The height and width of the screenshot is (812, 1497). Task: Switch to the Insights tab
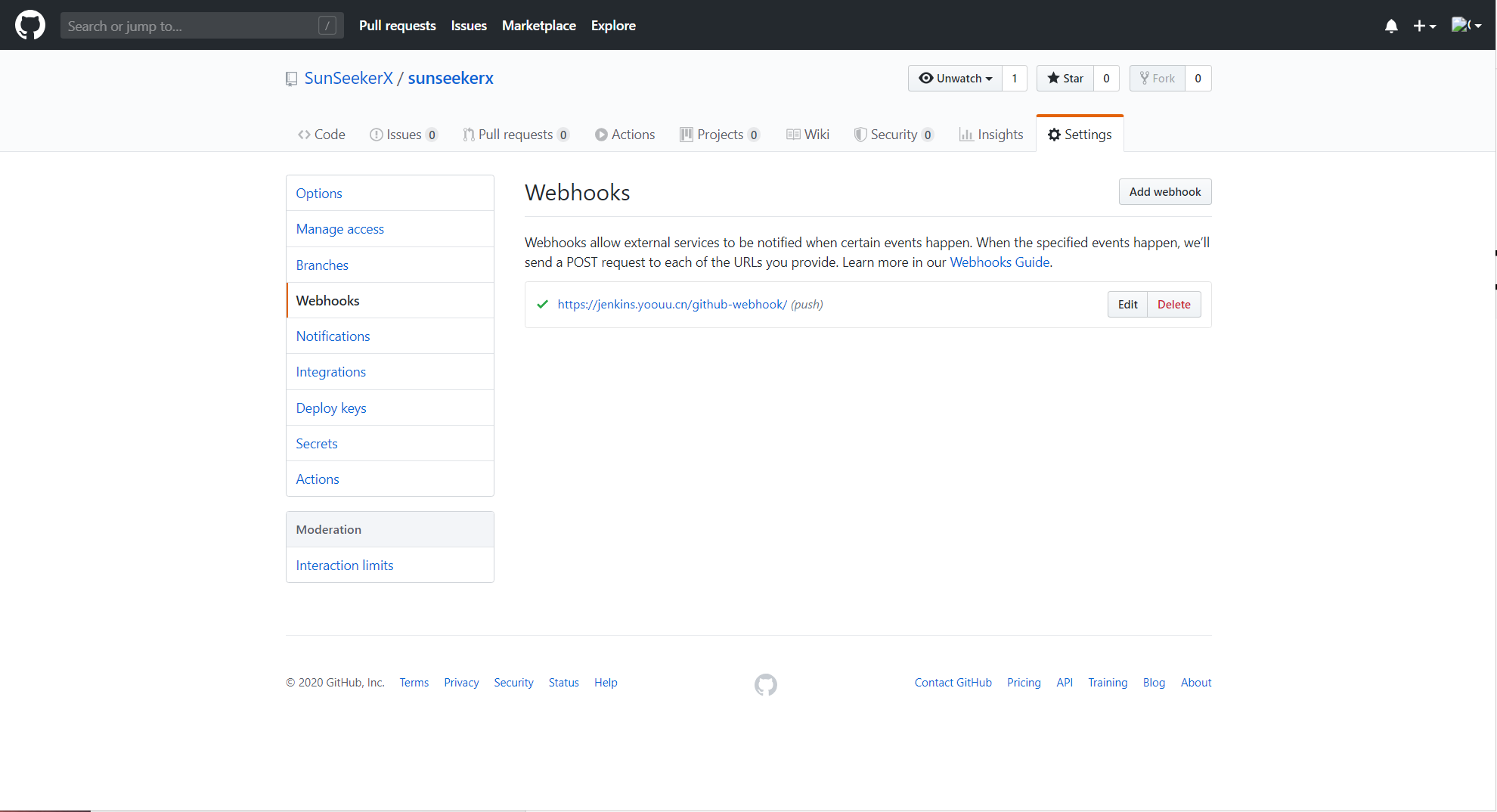(x=990, y=135)
